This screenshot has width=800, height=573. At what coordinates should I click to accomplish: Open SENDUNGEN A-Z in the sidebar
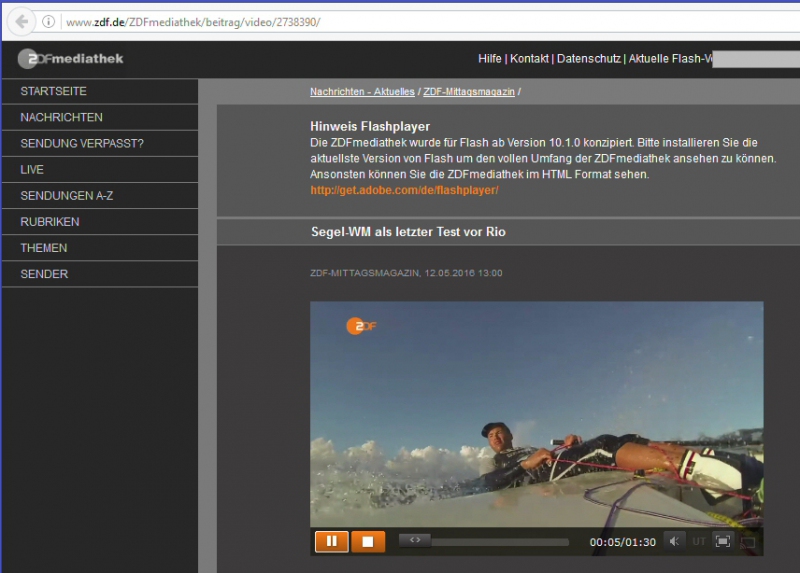100,195
